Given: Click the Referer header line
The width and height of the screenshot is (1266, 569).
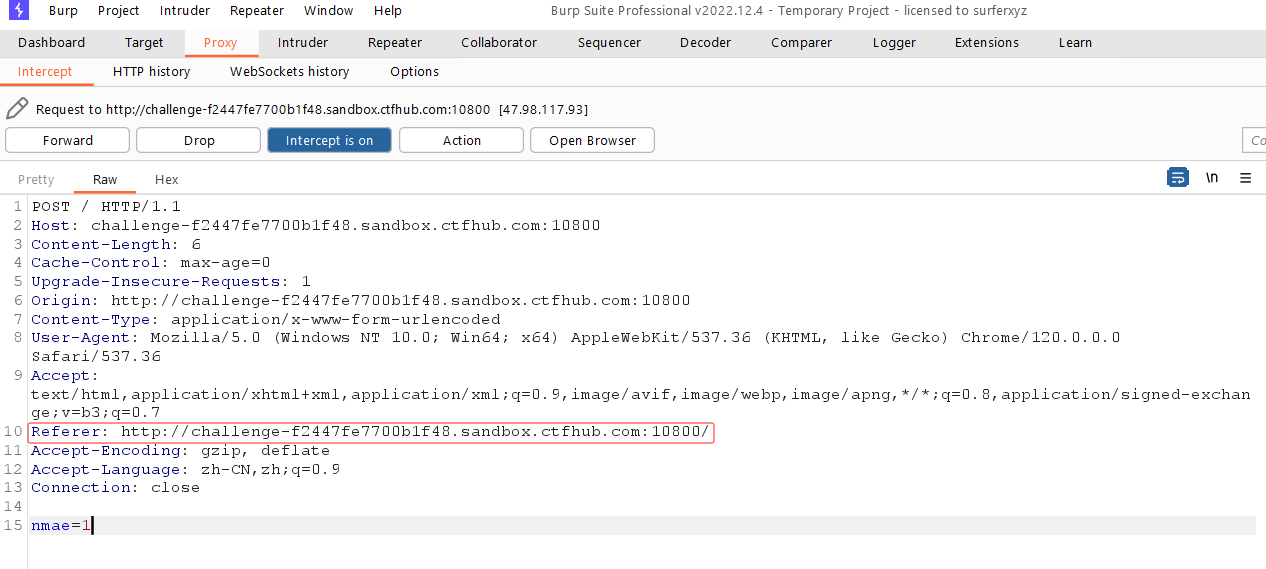Looking at the screenshot, I should 371,432.
